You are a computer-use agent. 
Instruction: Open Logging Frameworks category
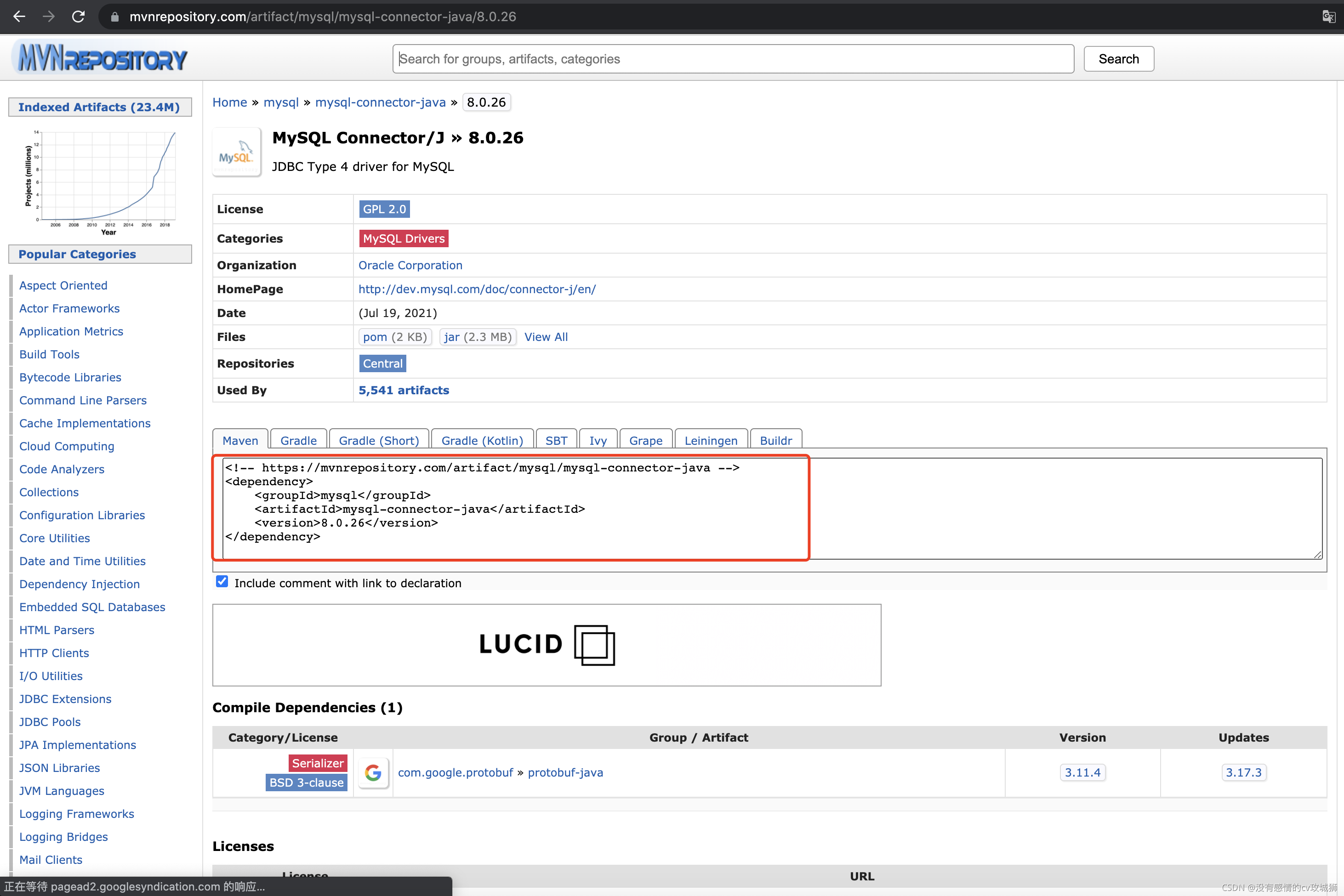pos(77,814)
